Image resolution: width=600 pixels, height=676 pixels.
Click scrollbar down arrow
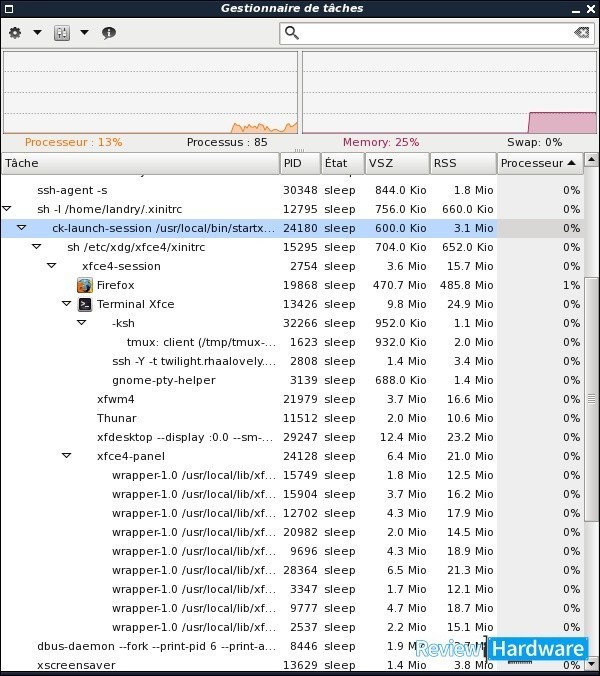coord(591,664)
